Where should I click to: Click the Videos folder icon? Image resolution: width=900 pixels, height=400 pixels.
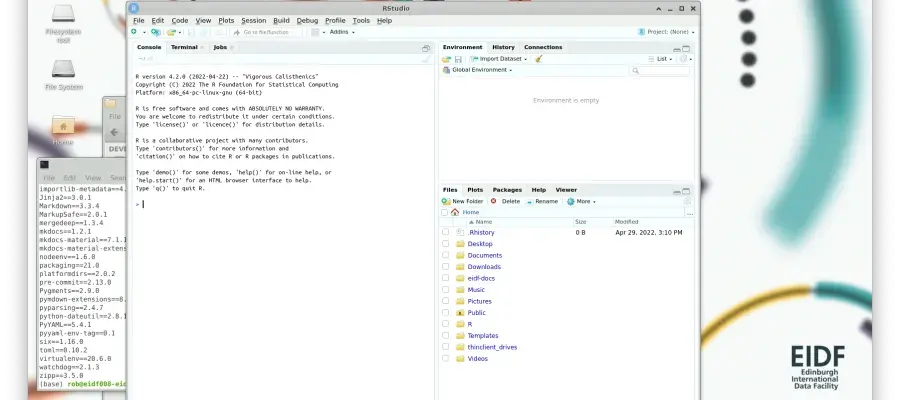[460, 359]
